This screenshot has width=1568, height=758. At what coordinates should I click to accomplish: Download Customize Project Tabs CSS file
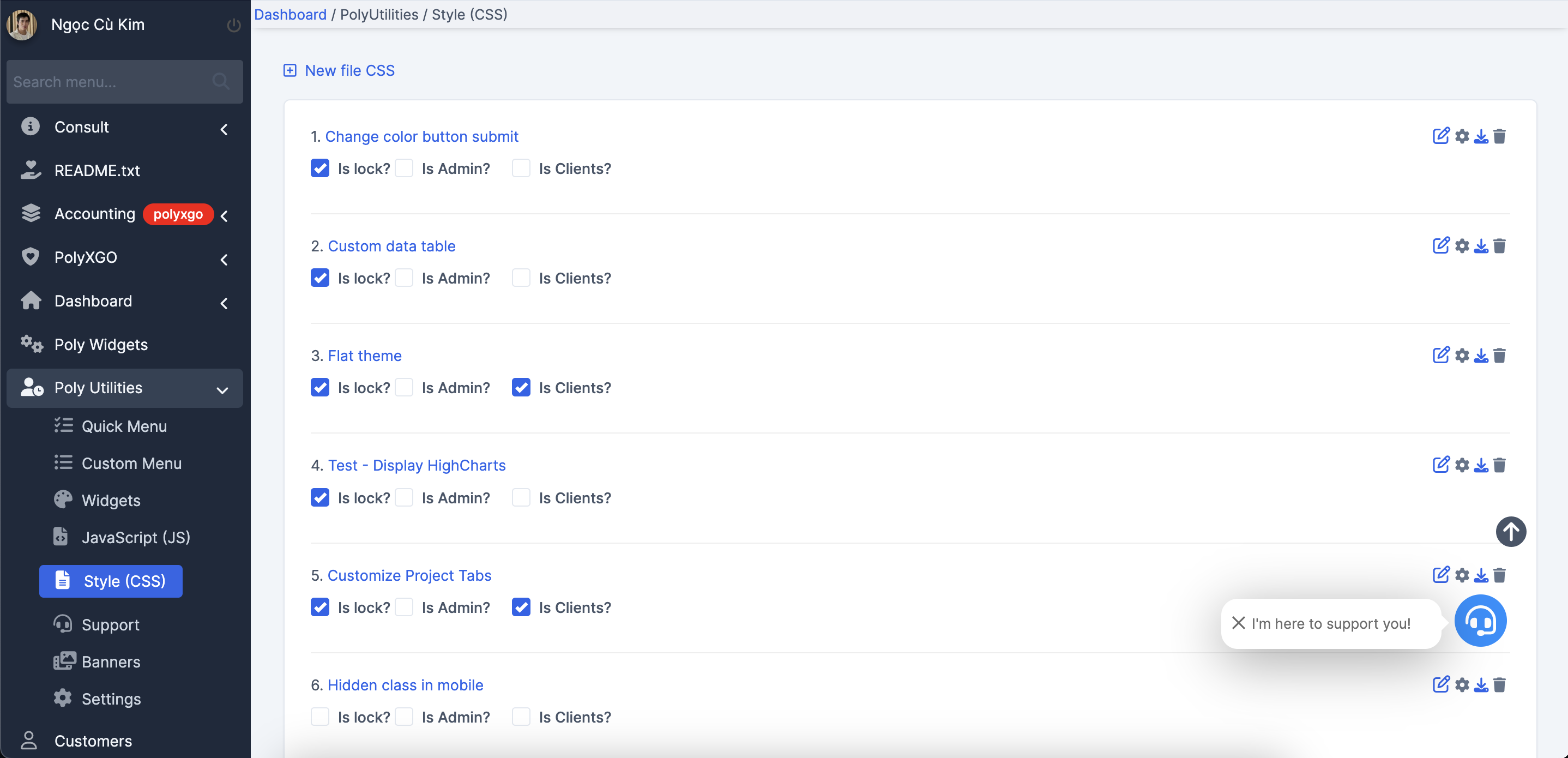tap(1480, 575)
